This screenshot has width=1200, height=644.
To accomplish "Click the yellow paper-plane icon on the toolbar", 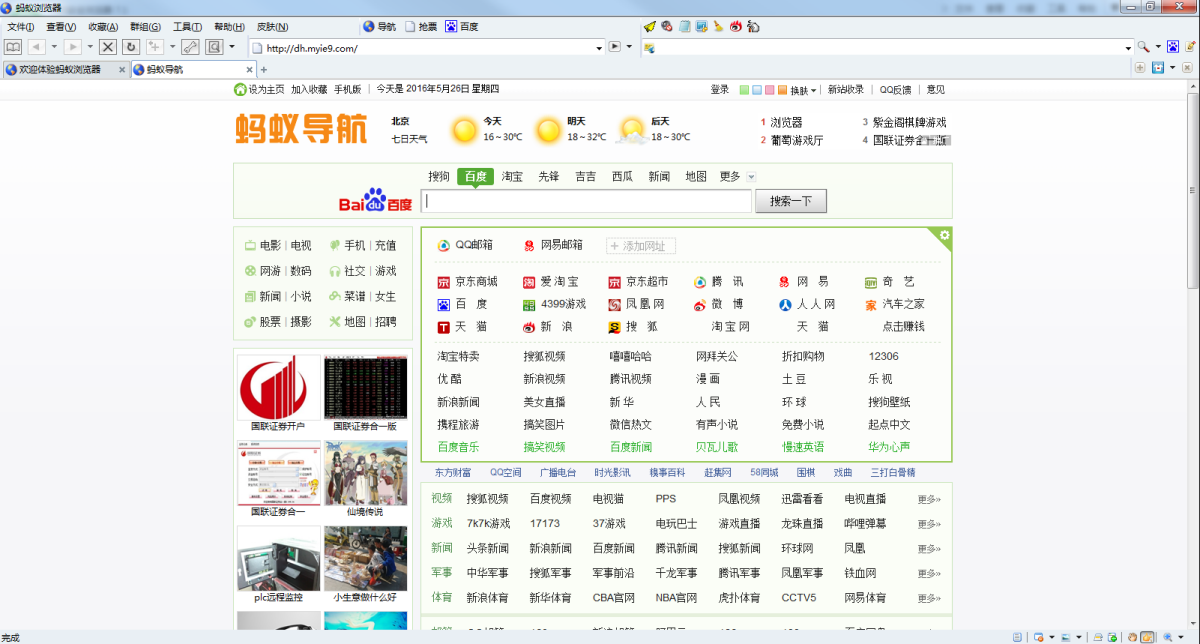I will pos(650,27).
